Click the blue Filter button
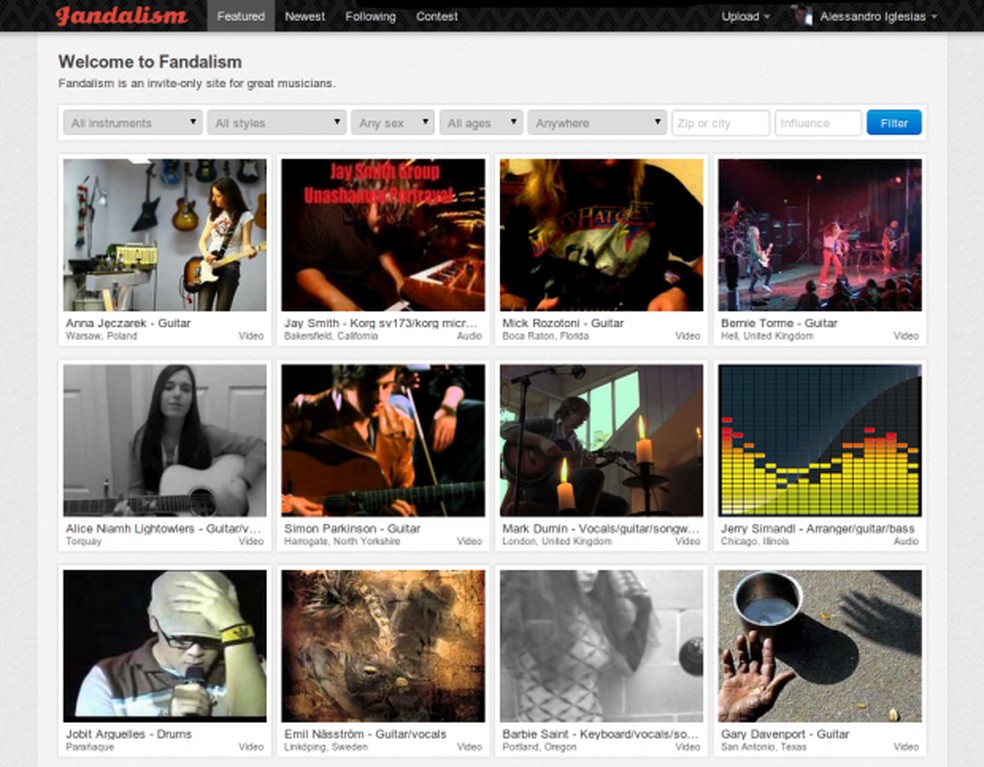984x767 pixels. [894, 123]
